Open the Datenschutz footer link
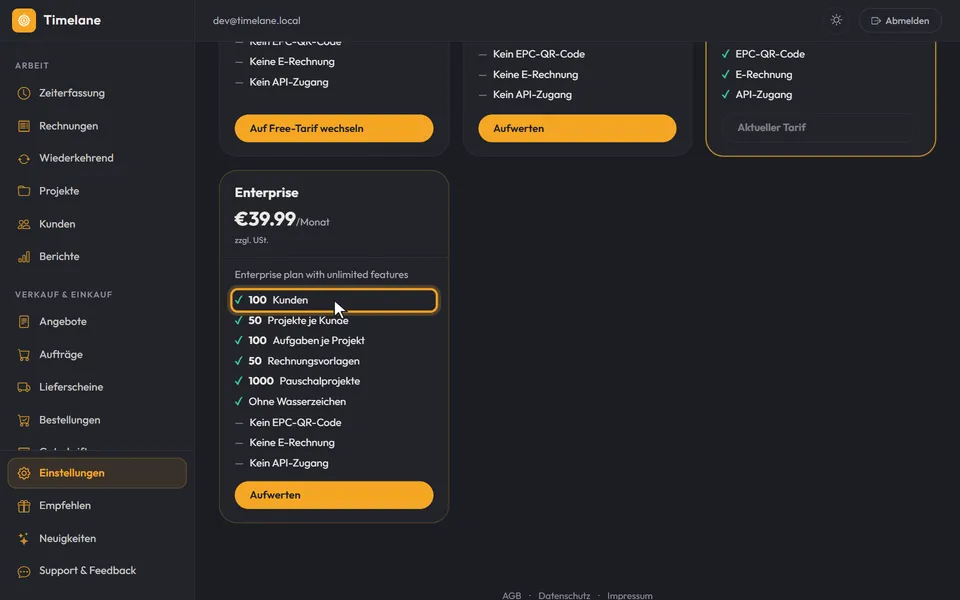The width and height of the screenshot is (960, 600). point(564,595)
